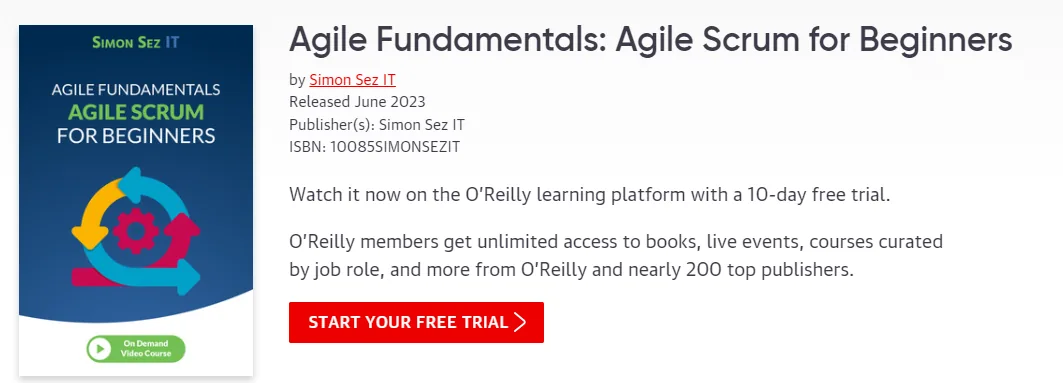Click the chevron arrow on the free trial button
Image resolution: width=1063 pixels, height=383 pixels.
pyautogui.click(x=521, y=322)
